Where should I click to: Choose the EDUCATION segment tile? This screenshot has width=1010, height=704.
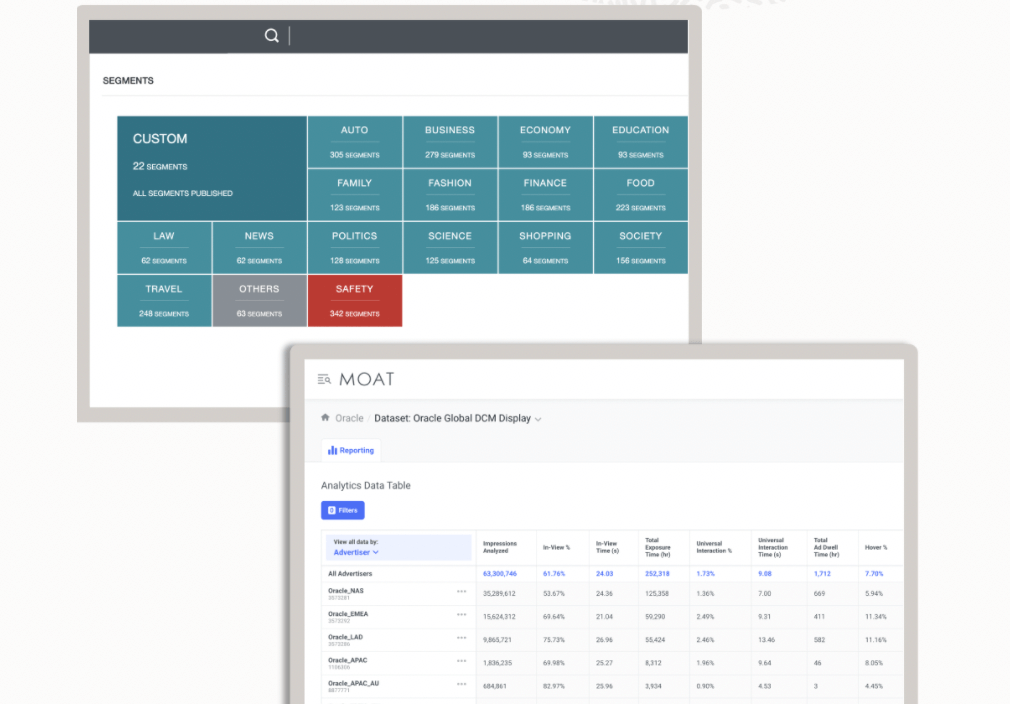click(x=641, y=142)
